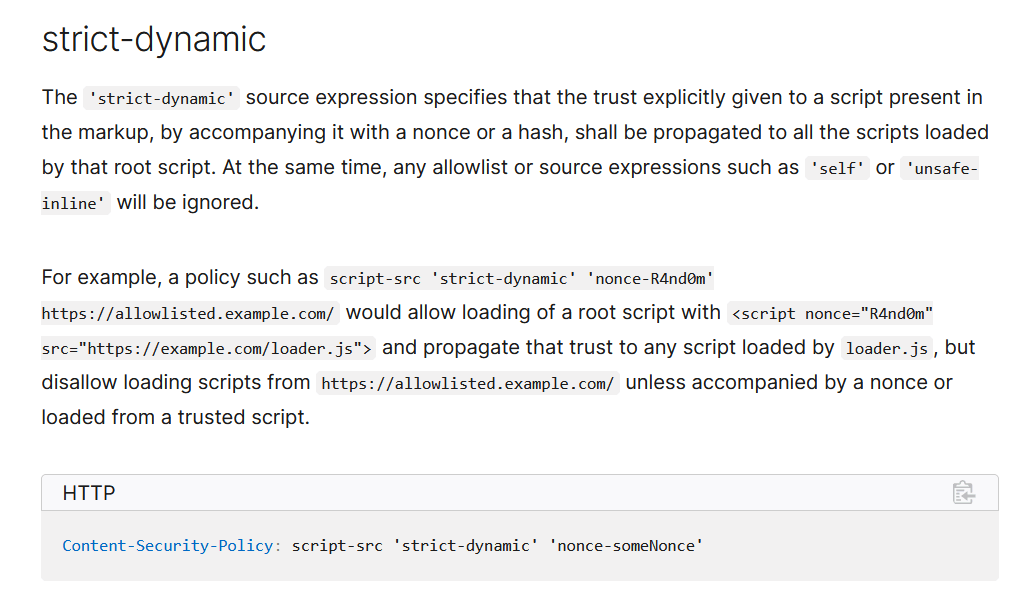Click the allowlisted URL after 'disallow loading scripts from'
The image size is (1035, 594).
point(467,383)
